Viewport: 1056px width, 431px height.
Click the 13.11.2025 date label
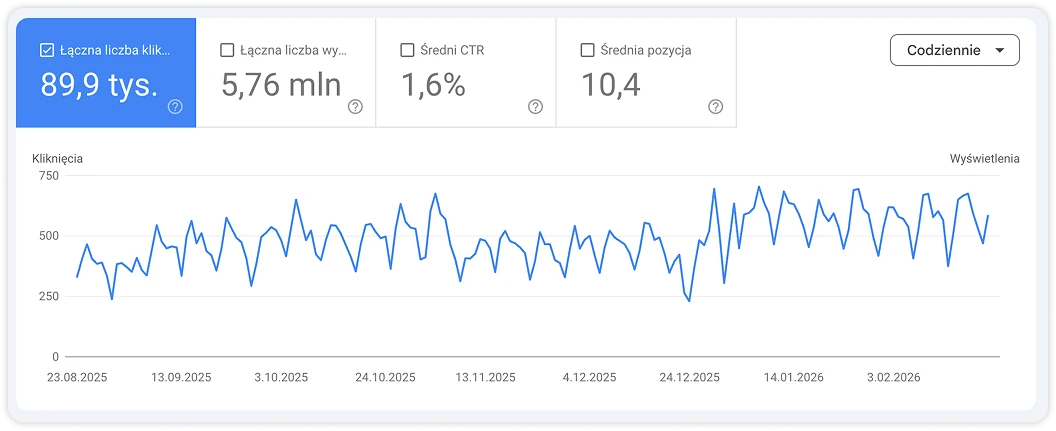pos(485,378)
